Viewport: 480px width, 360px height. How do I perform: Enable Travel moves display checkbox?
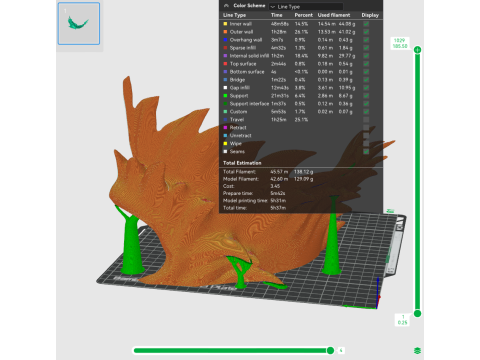[x=366, y=120]
